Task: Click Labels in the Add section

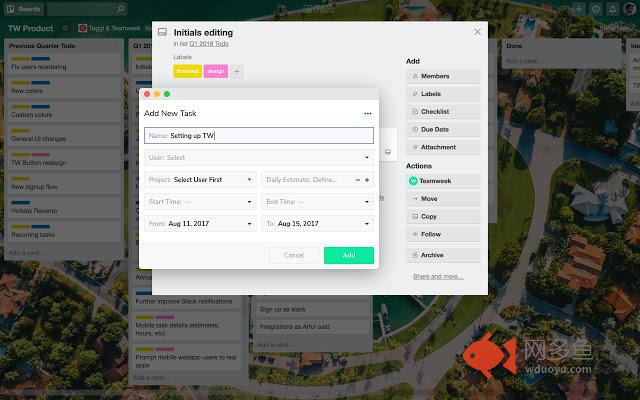Action: coord(443,94)
